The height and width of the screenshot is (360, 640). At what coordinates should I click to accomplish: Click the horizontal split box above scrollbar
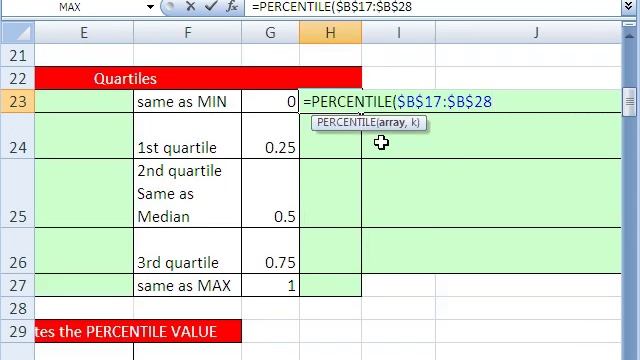point(629,24)
